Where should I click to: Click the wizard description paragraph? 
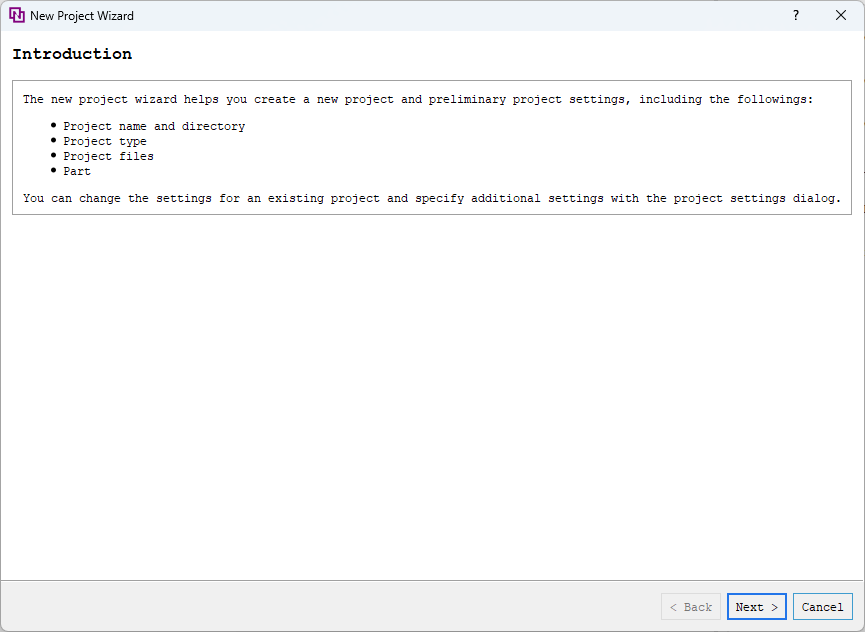click(420, 99)
